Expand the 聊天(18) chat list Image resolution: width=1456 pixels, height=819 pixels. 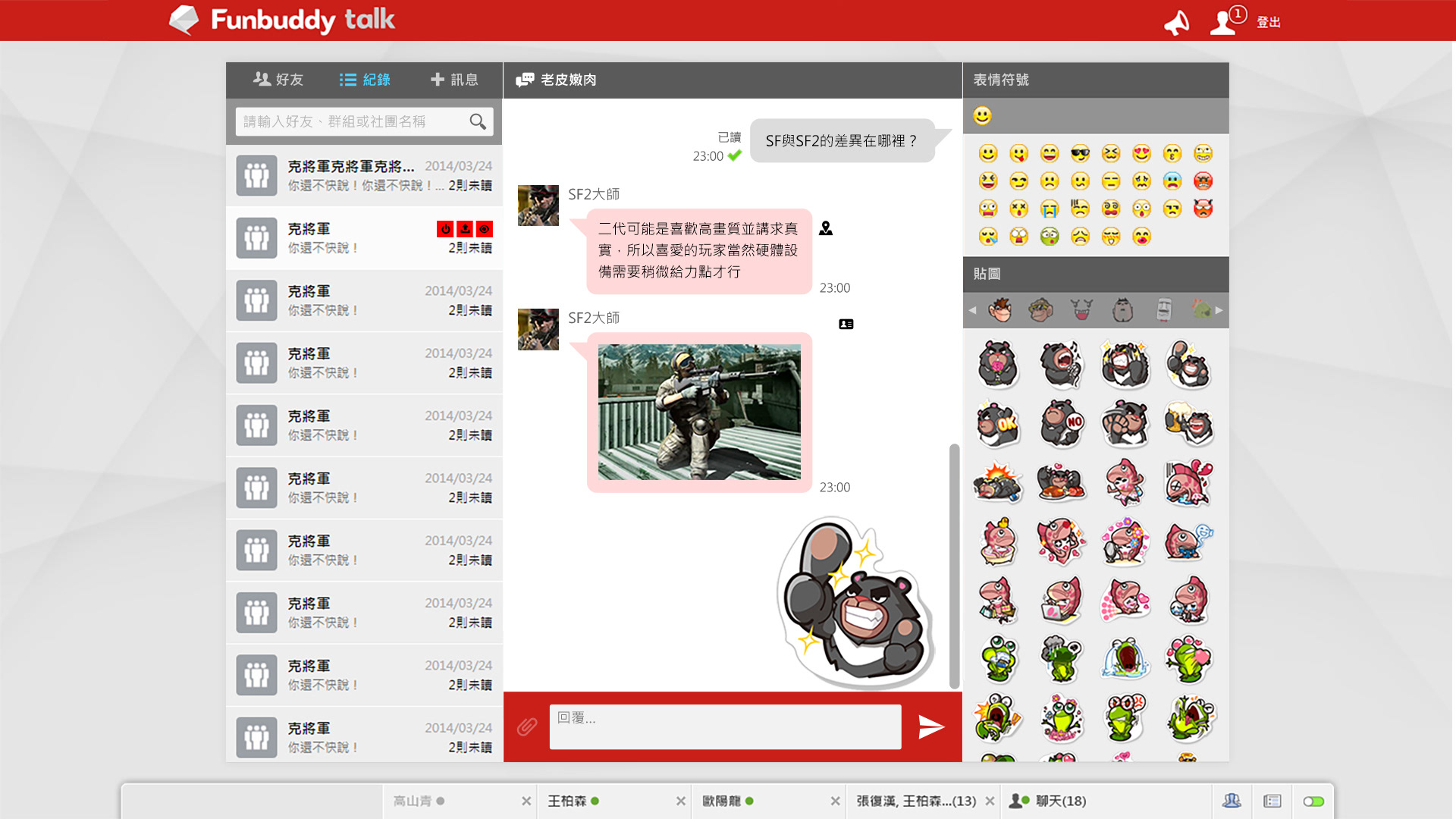click(1059, 802)
